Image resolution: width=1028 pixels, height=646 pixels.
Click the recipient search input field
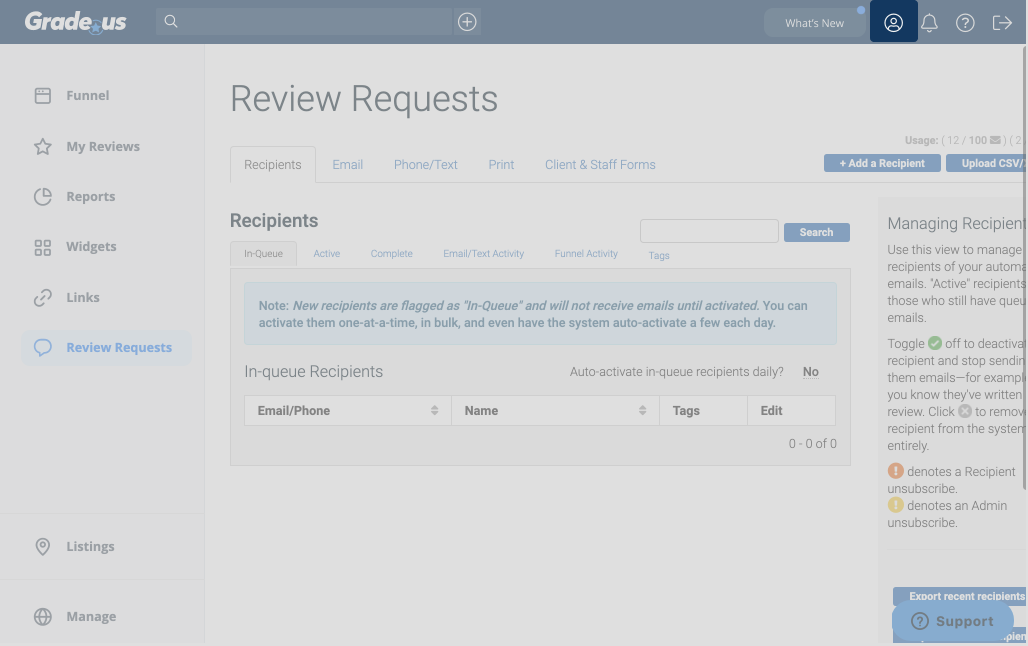(x=709, y=231)
